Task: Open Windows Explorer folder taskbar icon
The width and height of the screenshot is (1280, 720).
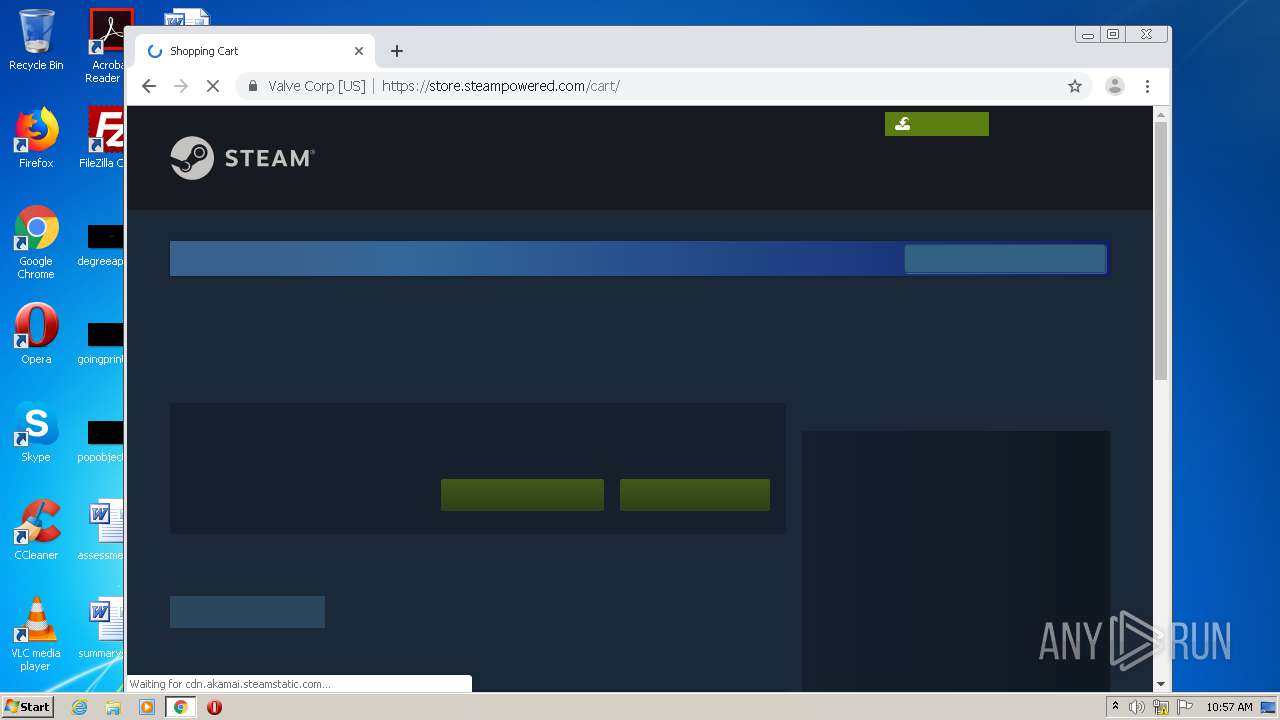Action: (113, 707)
